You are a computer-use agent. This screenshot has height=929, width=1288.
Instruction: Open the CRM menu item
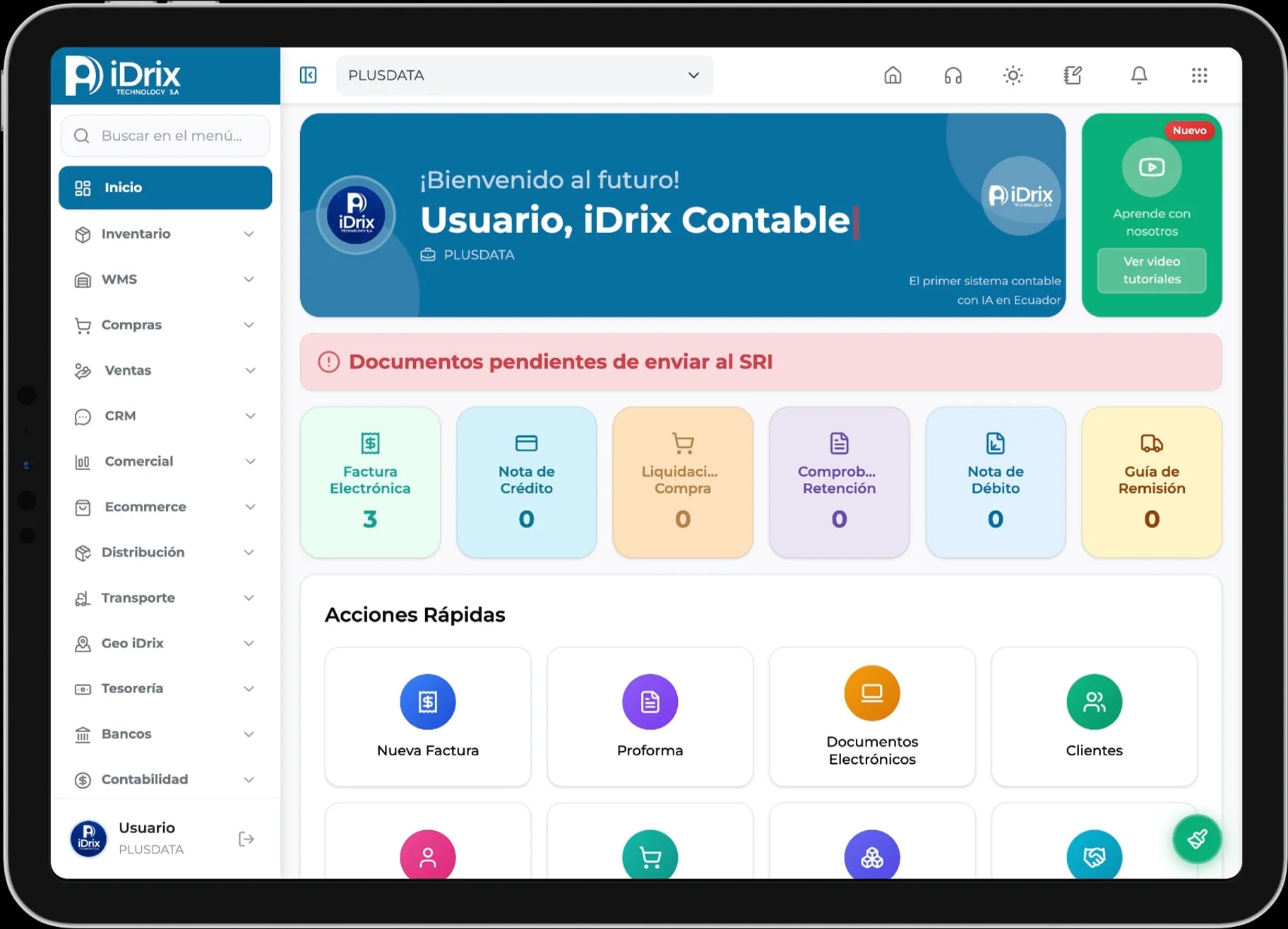click(165, 416)
